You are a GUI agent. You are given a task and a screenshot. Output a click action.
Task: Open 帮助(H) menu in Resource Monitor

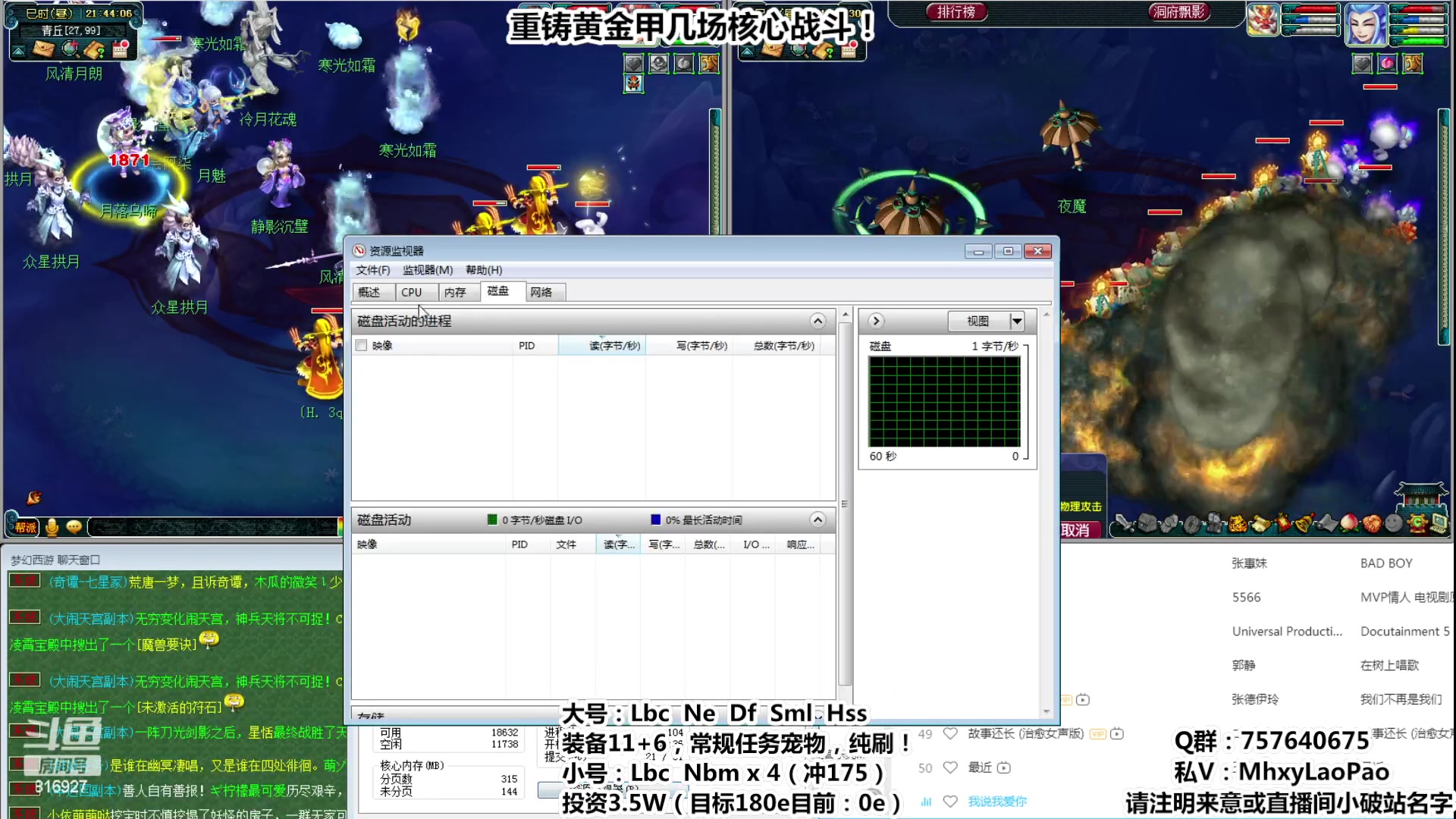point(484,271)
